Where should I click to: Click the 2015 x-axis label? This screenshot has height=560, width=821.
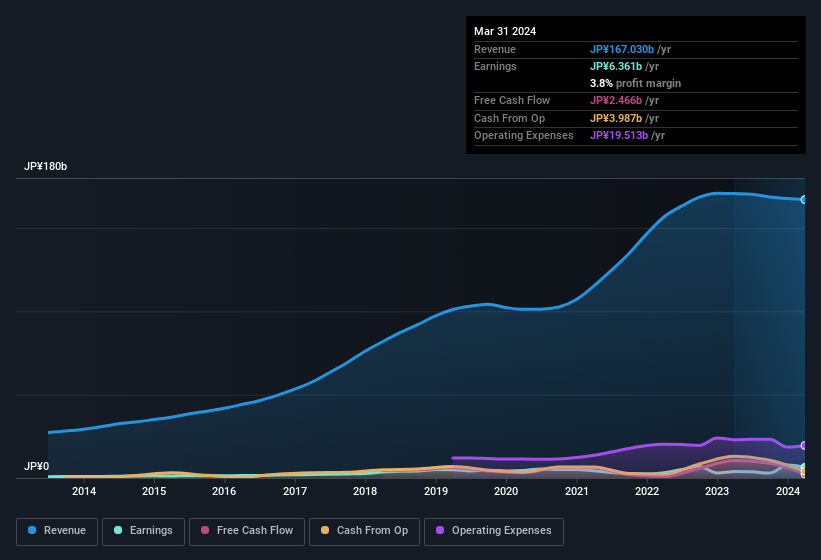click(x=154, y=491)
